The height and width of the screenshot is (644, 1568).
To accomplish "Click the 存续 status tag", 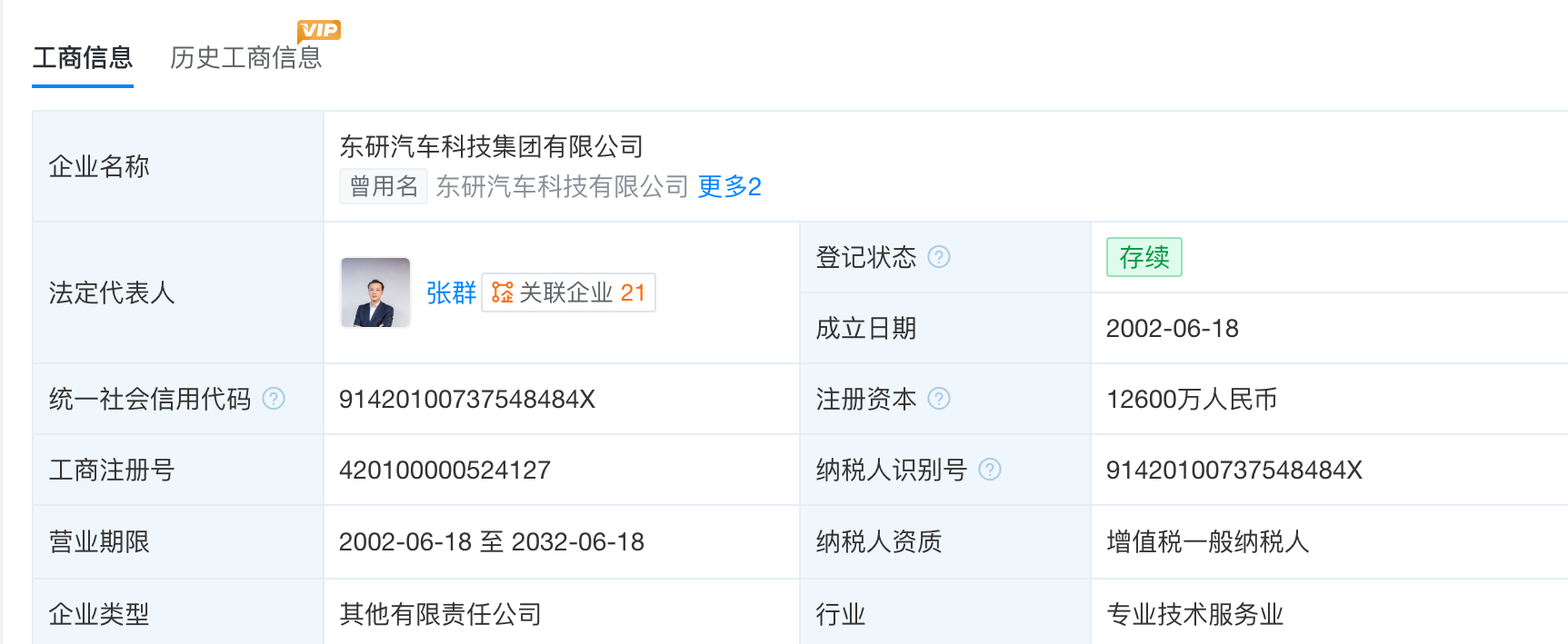I will coord(1144,257).
